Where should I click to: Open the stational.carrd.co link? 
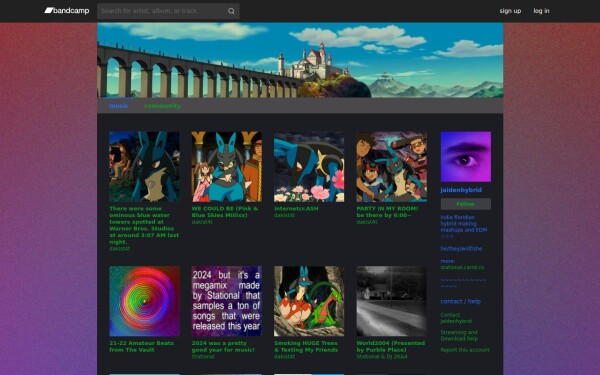tap(462, 267)
